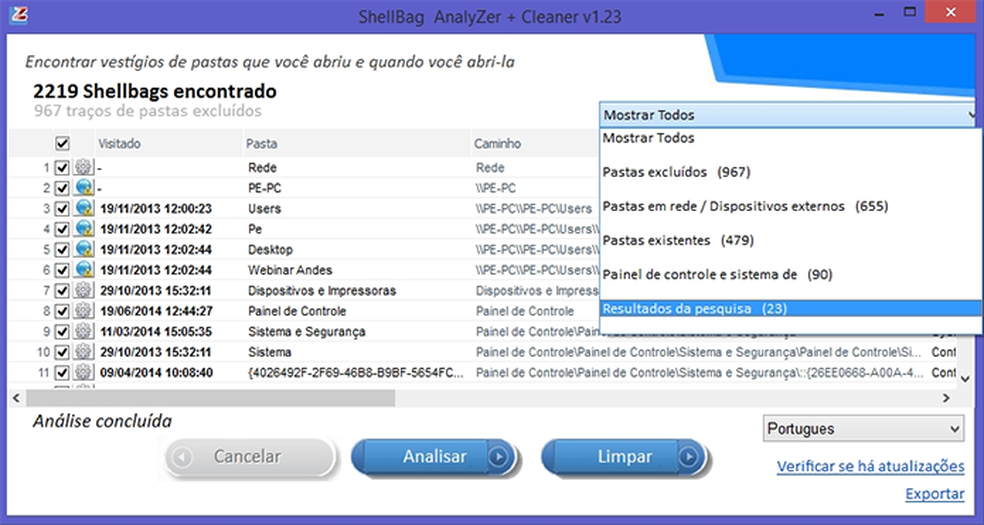Click the Cancelar button
Screen dimensions: 984x525
point(249,457)
